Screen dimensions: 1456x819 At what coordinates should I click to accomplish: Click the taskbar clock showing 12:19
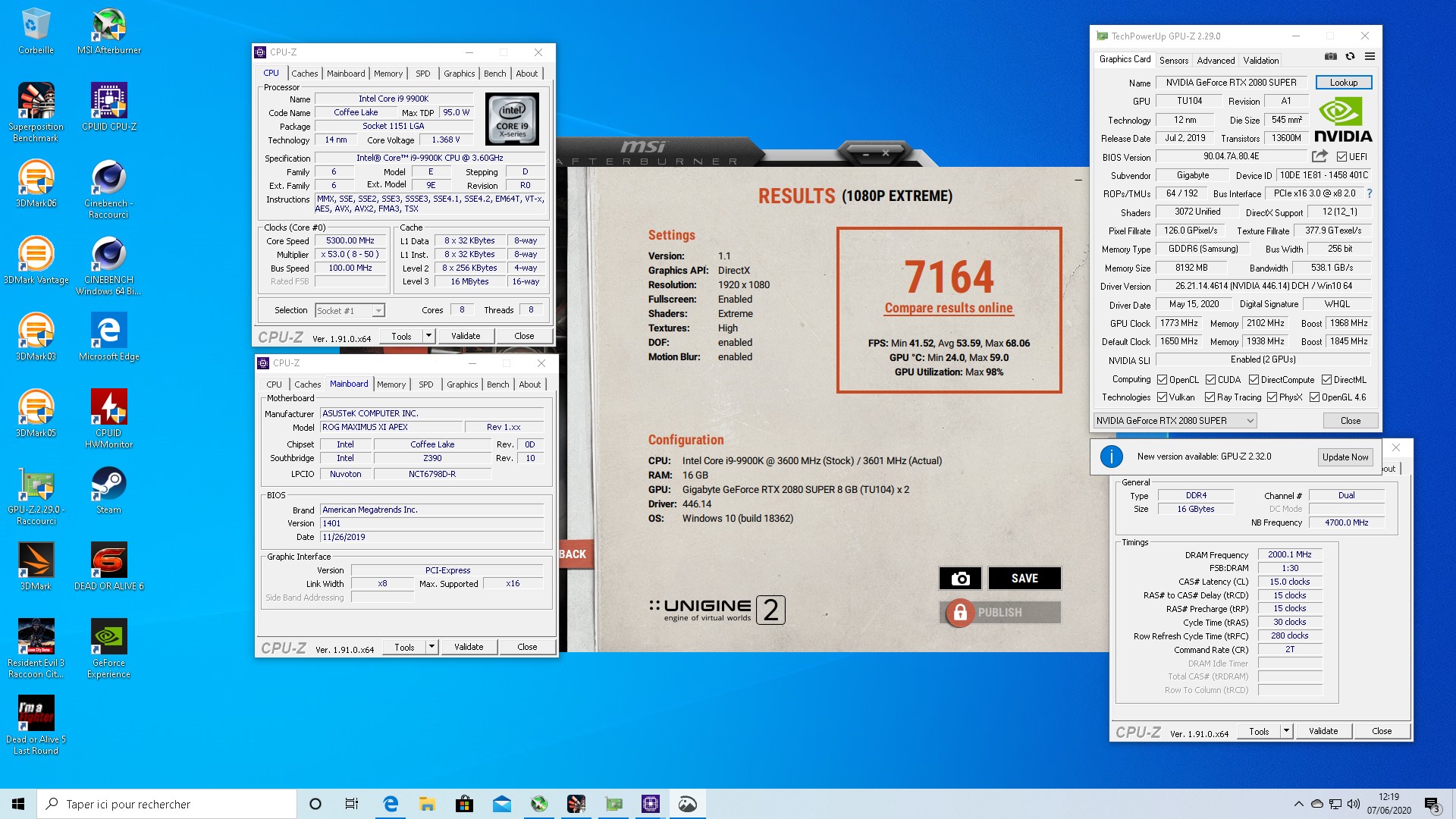click(x=1389, y=804)
